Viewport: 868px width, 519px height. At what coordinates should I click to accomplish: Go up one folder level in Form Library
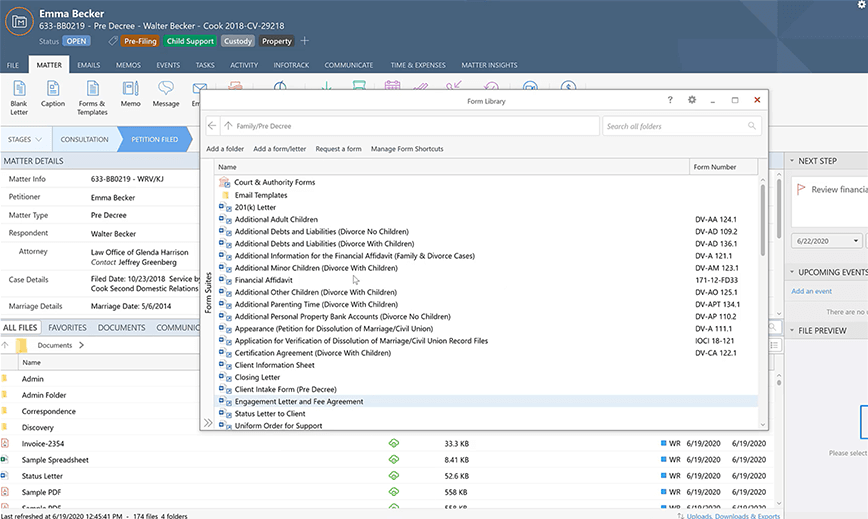(x=228, y=126)
